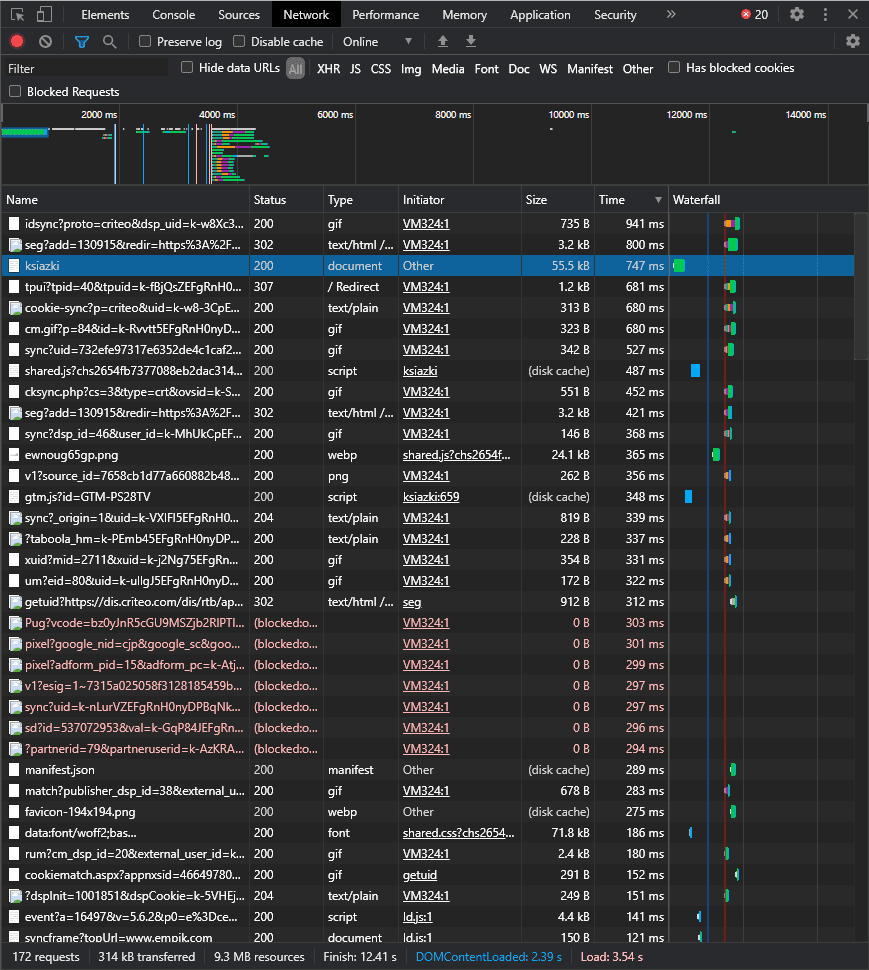
Task: Clear the network log
Action: pos(45,41)
